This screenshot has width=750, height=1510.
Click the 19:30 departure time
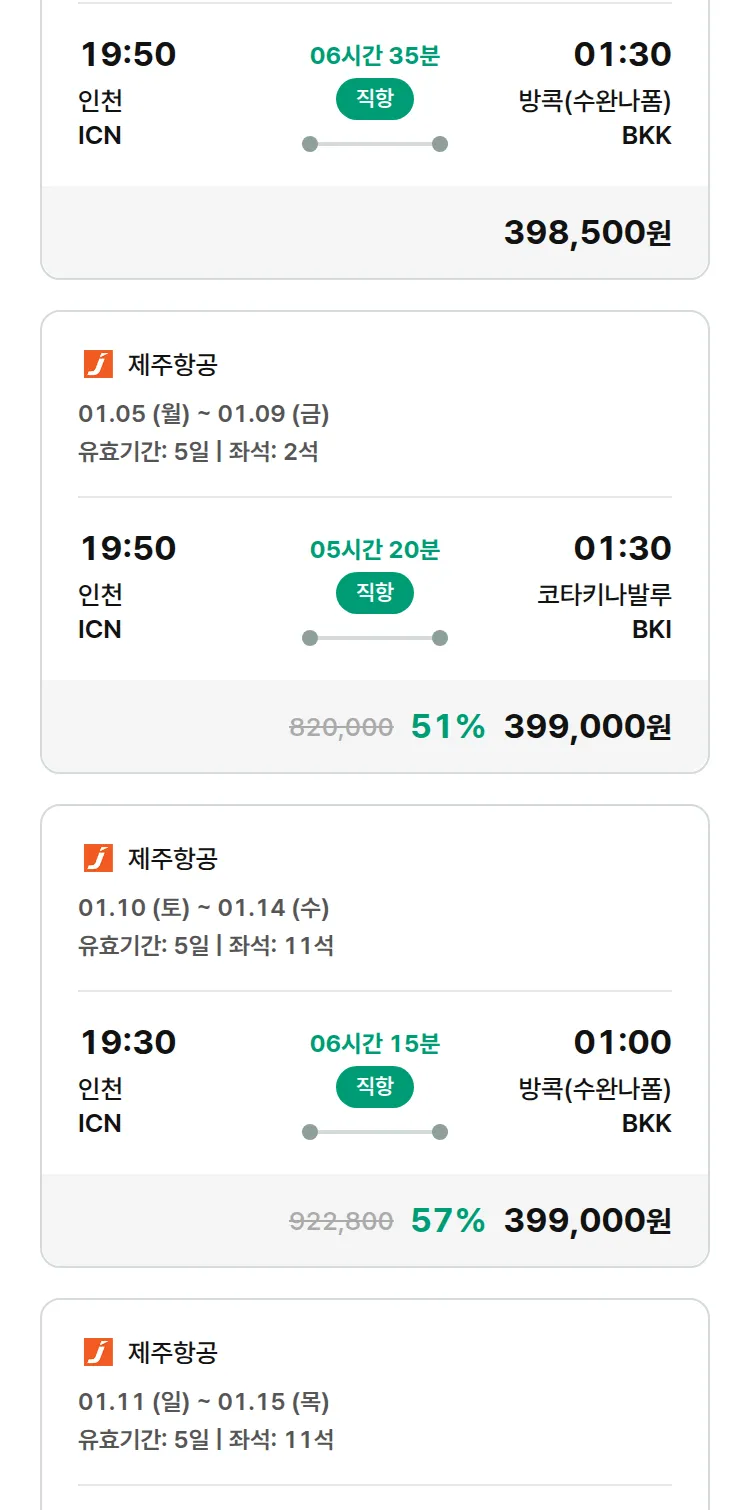click(x=128, y=1042)
